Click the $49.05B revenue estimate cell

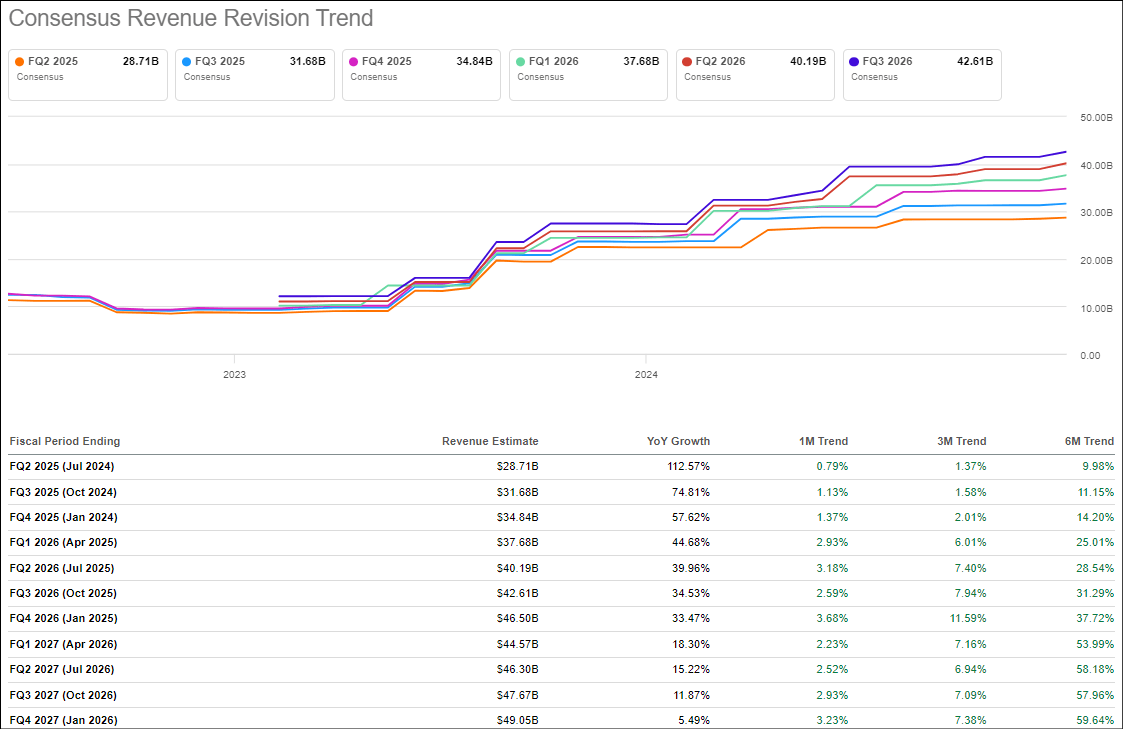point(517,720)
